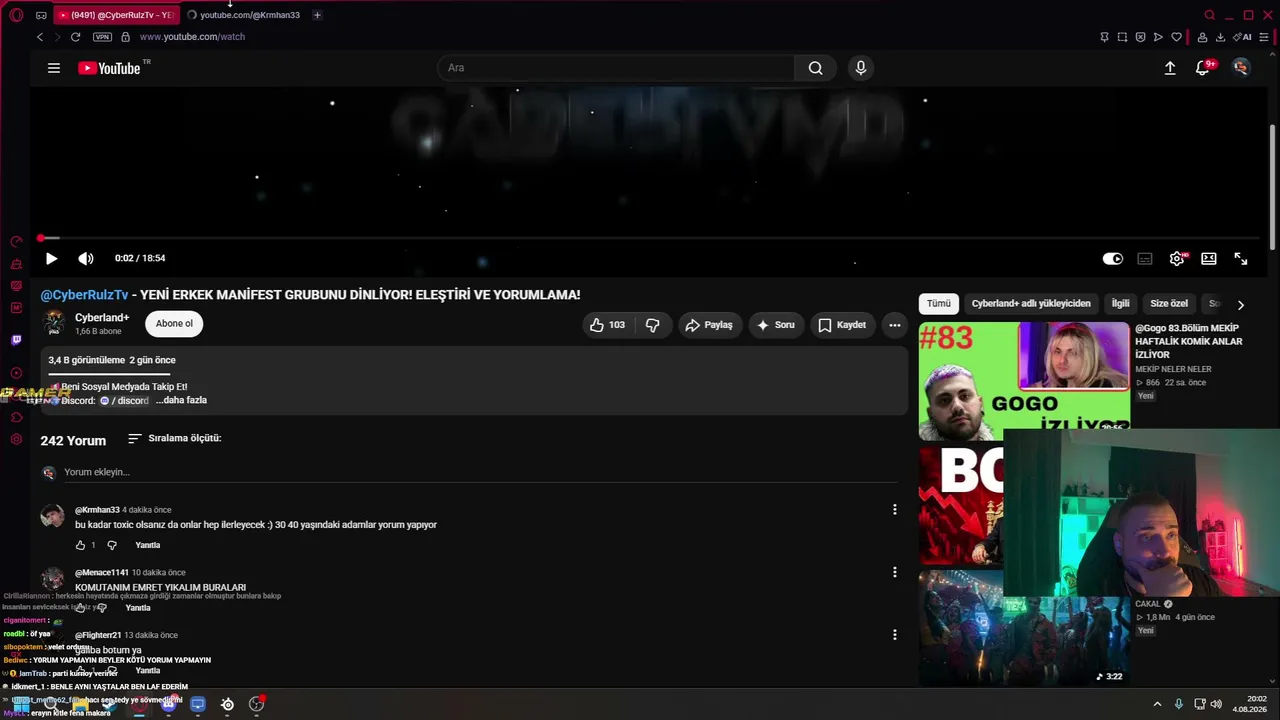Image resolution: width=1280 pixels, height=720 pixels.
Task: Switch player to theater mode
Action: pos(1209,258)
